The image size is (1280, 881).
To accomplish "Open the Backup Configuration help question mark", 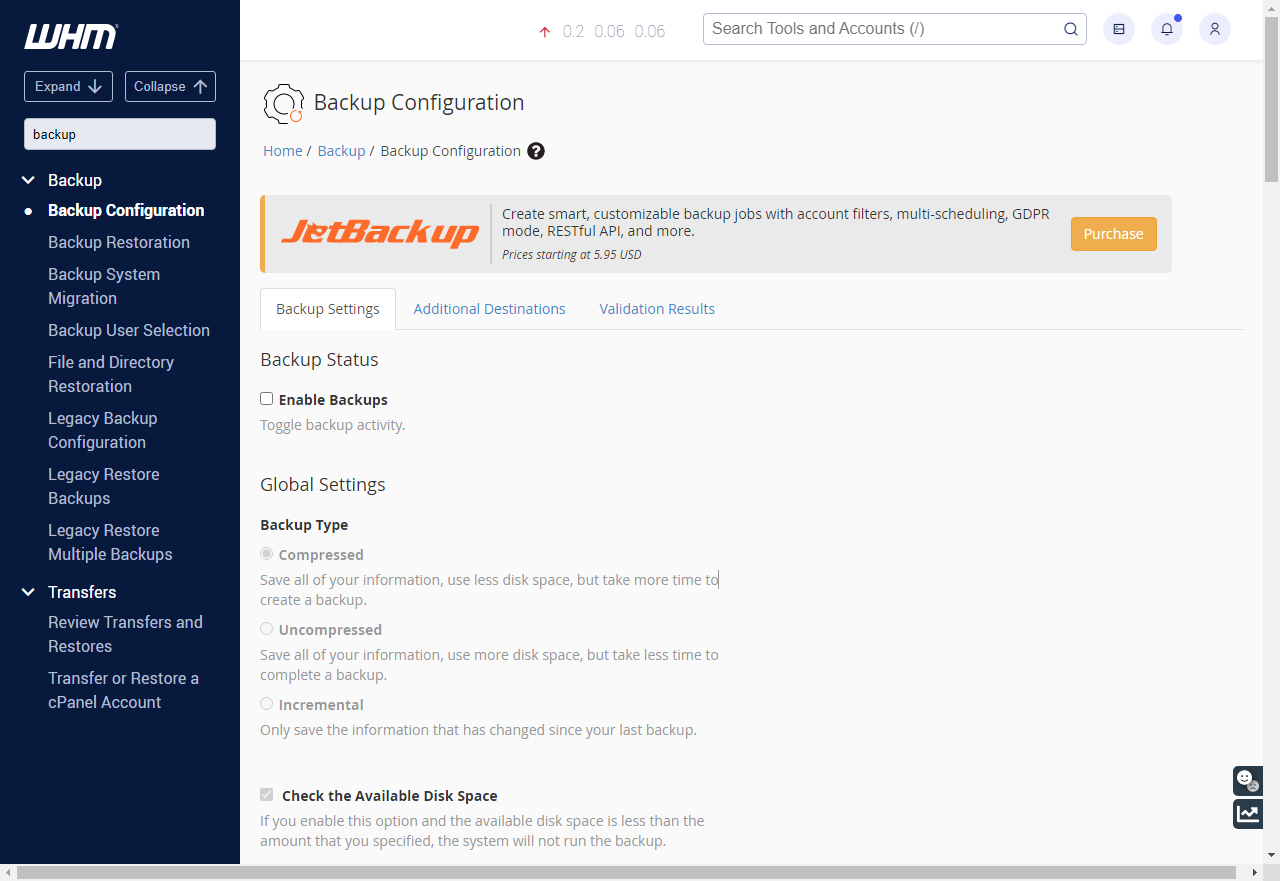I will [x=536, y=150].
